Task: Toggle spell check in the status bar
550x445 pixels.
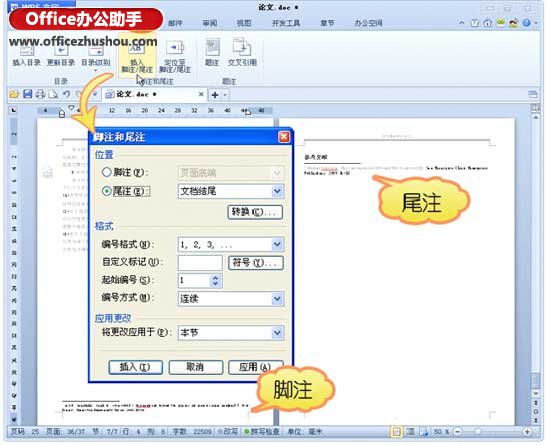Action: 262,431
